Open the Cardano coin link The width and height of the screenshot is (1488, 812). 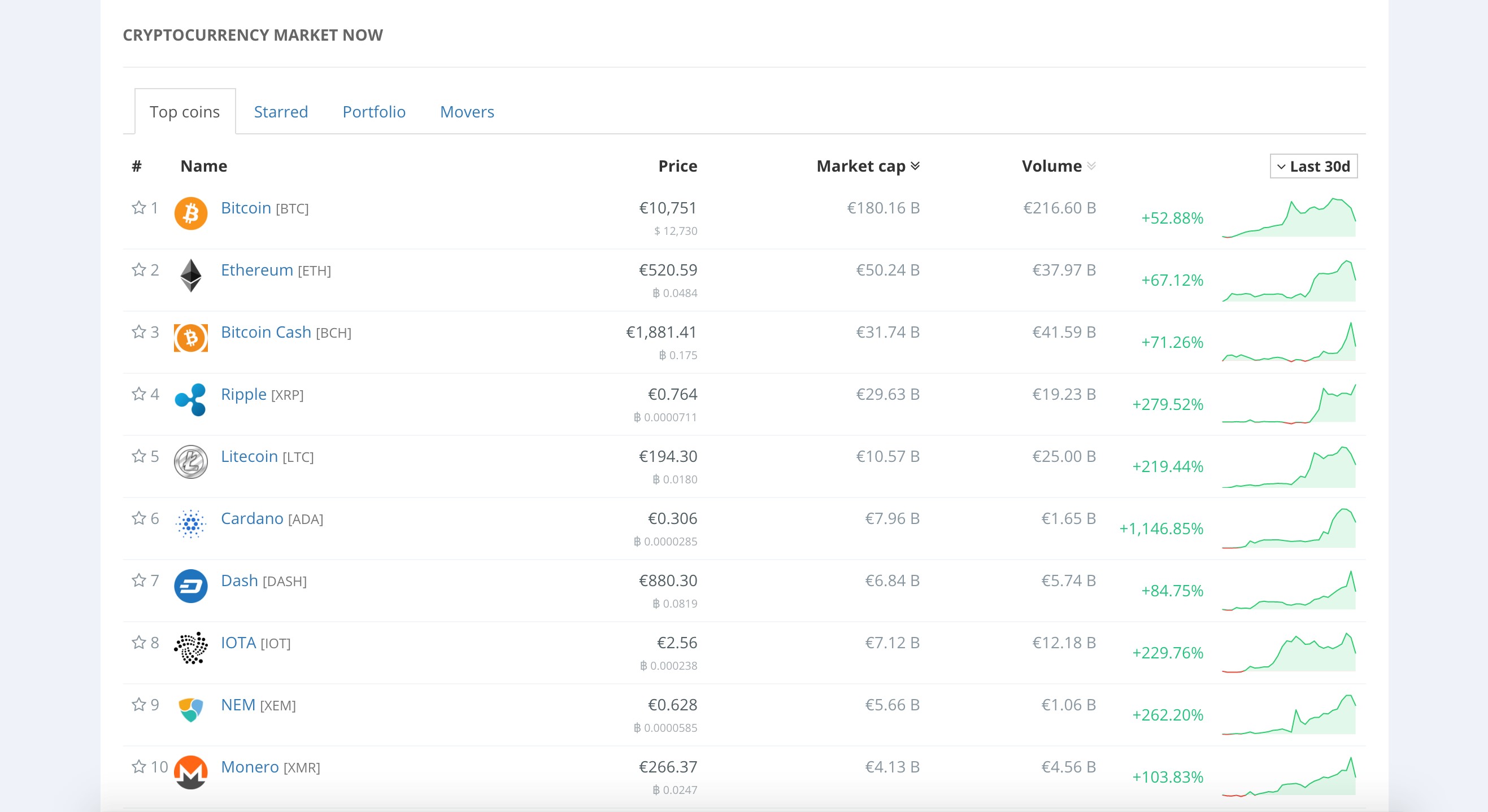(253, 518)
